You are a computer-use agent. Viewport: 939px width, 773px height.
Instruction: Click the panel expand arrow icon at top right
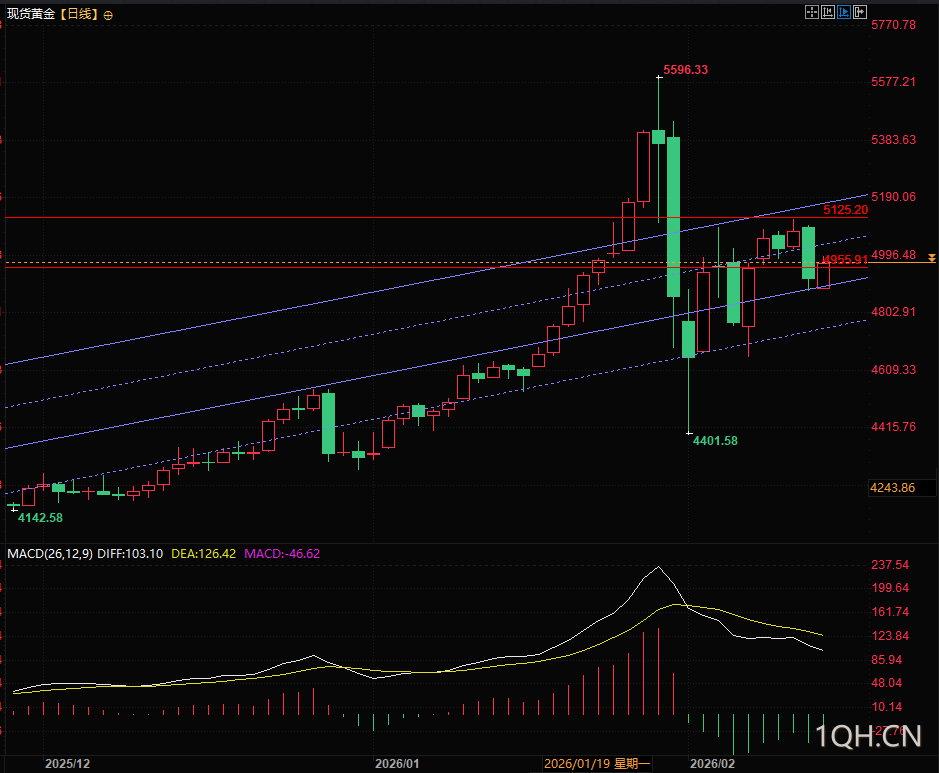[860, 12]
